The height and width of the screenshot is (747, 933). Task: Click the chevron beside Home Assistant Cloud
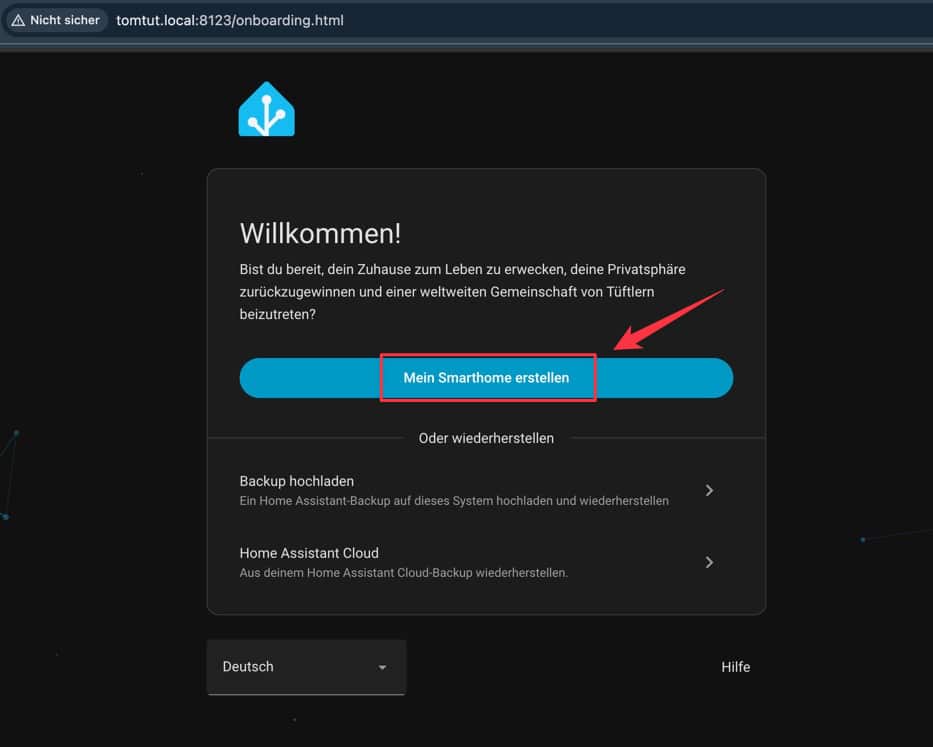[x=709, y=562]
